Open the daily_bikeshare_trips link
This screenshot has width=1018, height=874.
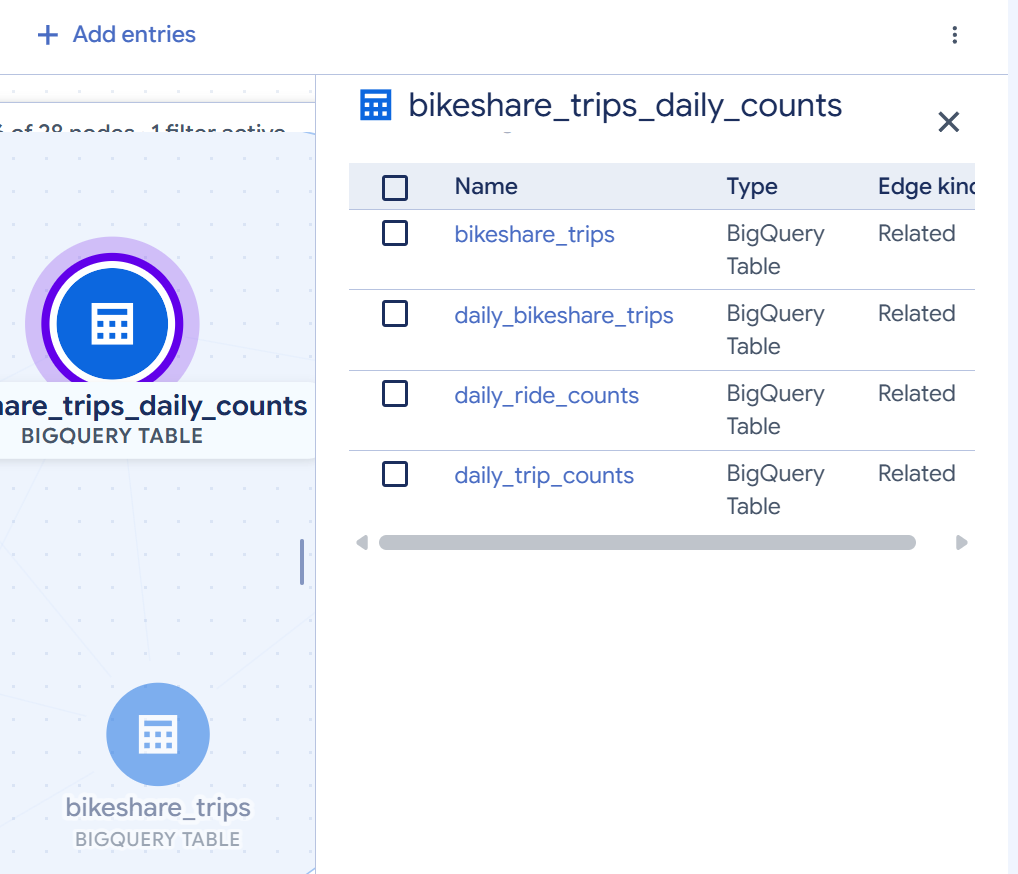tap(564, 315)
